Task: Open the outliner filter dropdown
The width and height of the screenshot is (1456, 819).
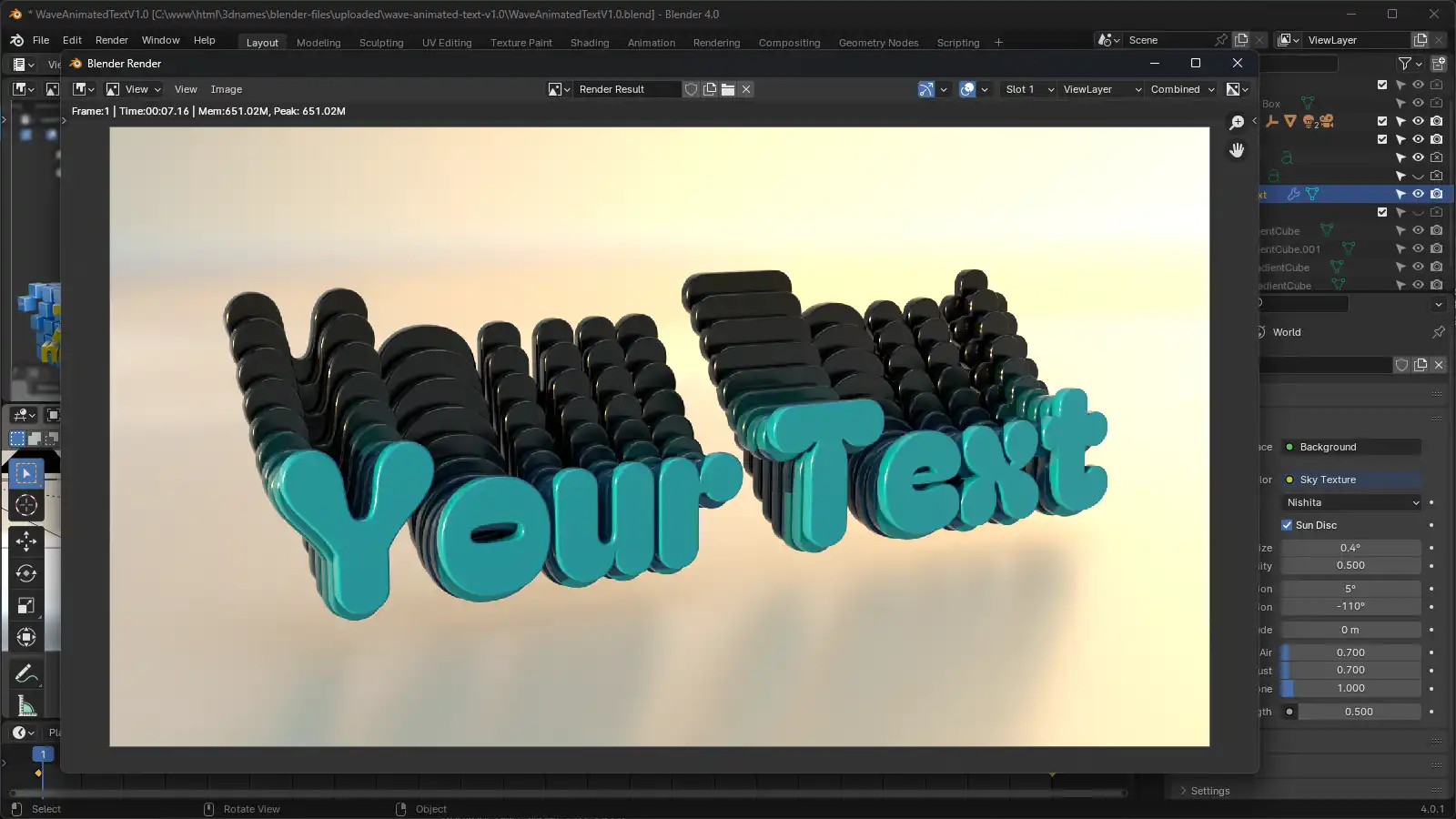Action: pos(1410,64)
